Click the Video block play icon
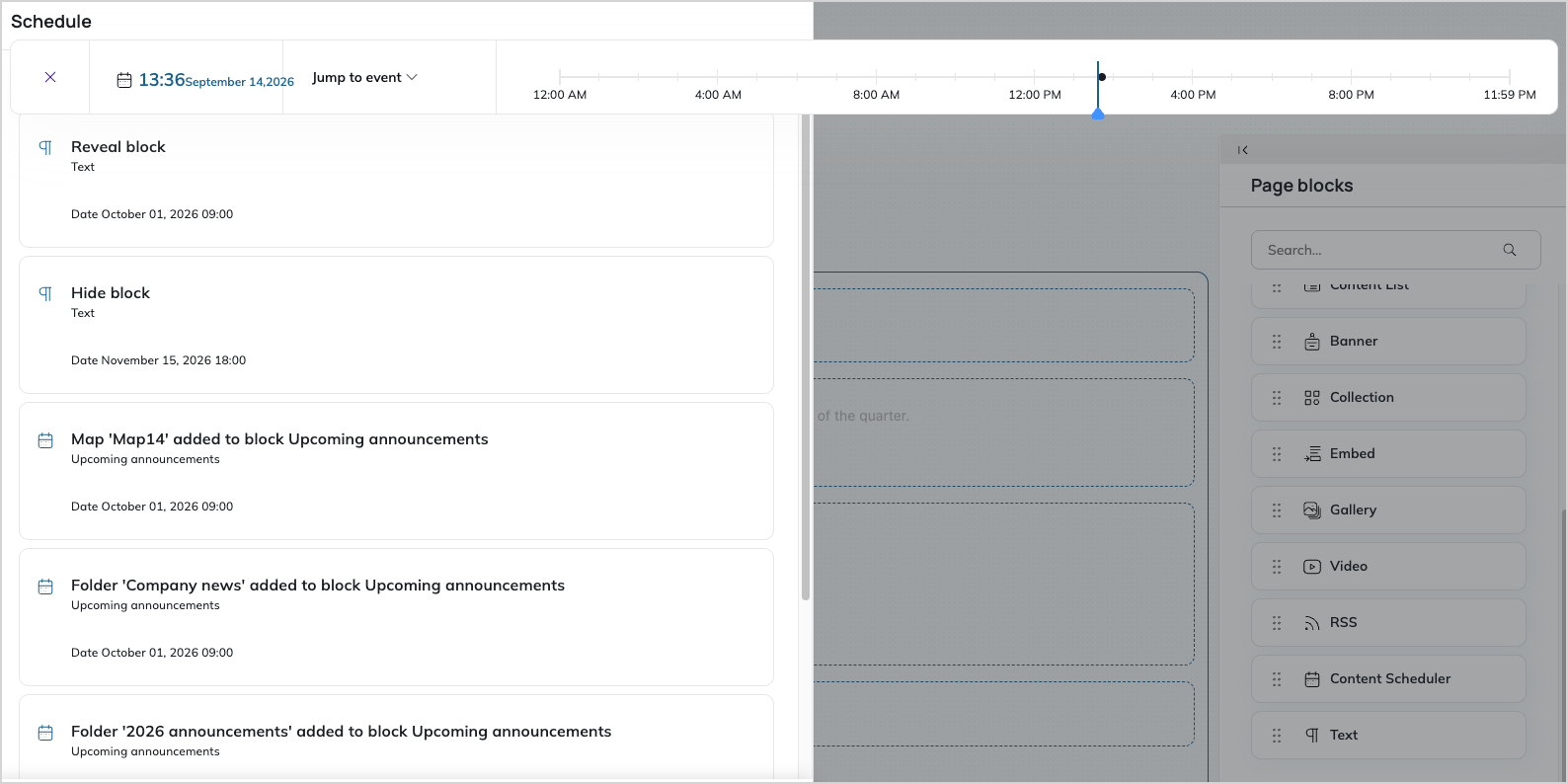The height and width of the screenshot is (784, 1568). point(1312,567)
